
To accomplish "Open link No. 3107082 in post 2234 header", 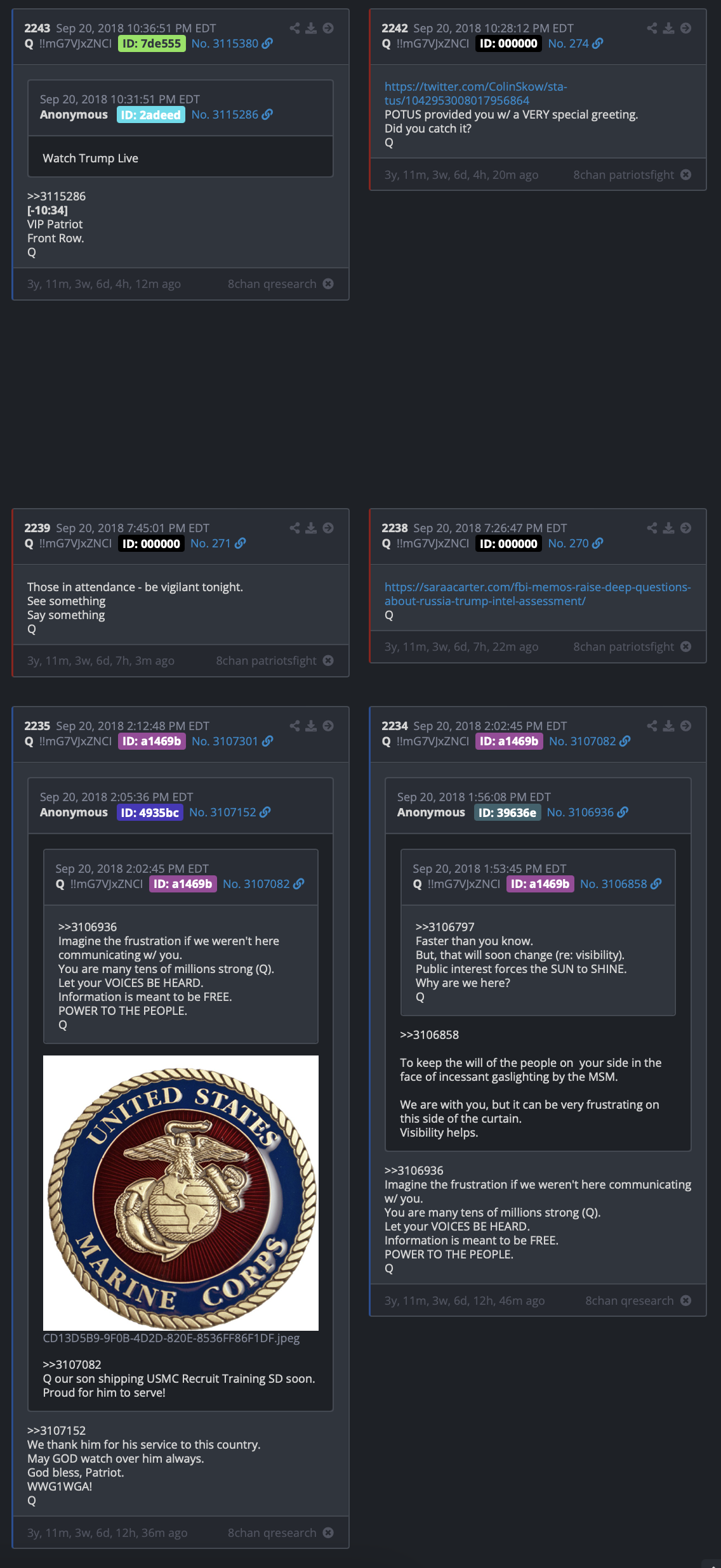I will coord(590,742).
